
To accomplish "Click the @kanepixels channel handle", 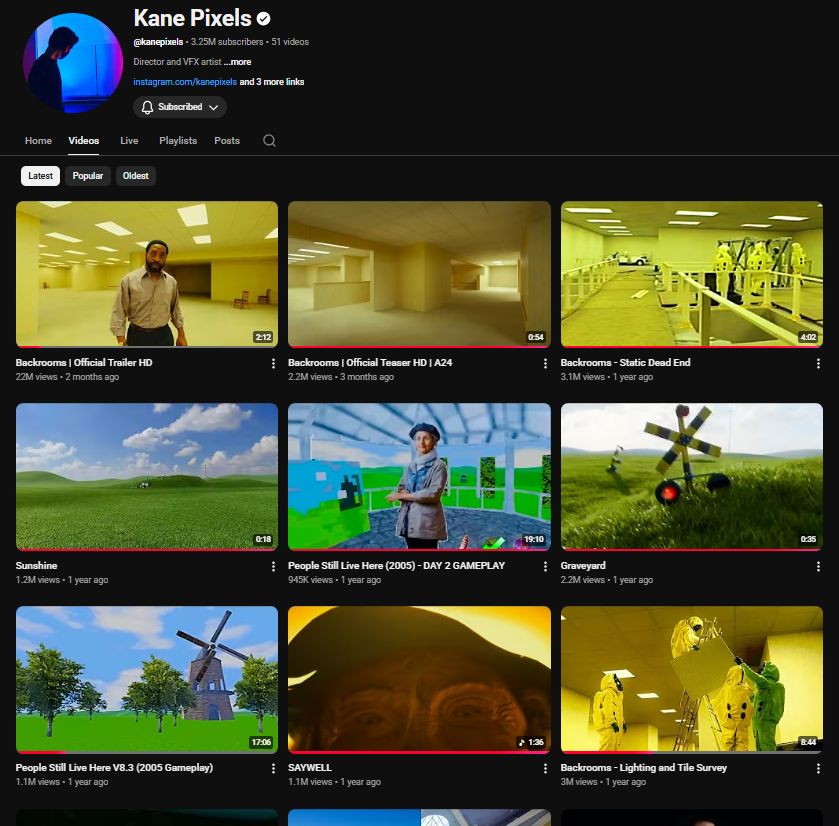I will point(158,42).
